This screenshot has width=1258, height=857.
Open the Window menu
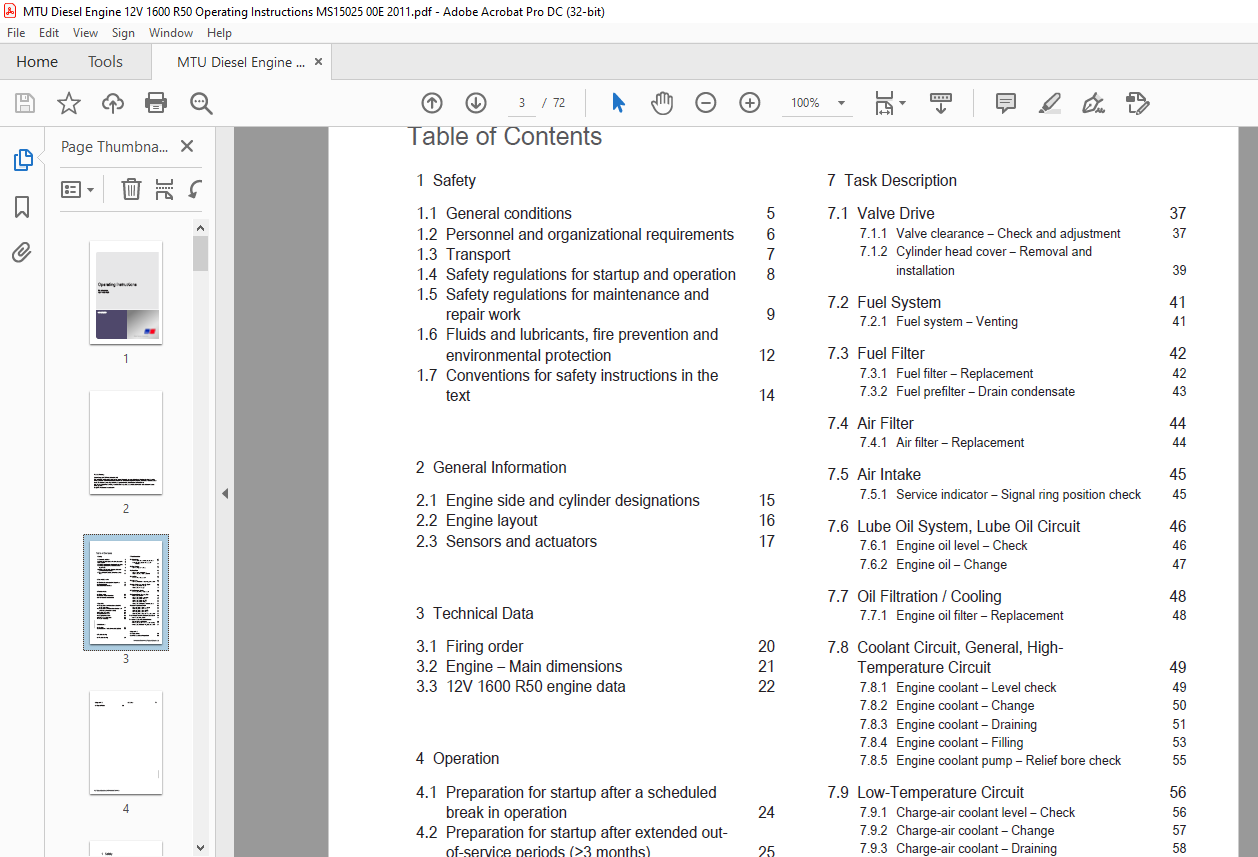[171, 33]
